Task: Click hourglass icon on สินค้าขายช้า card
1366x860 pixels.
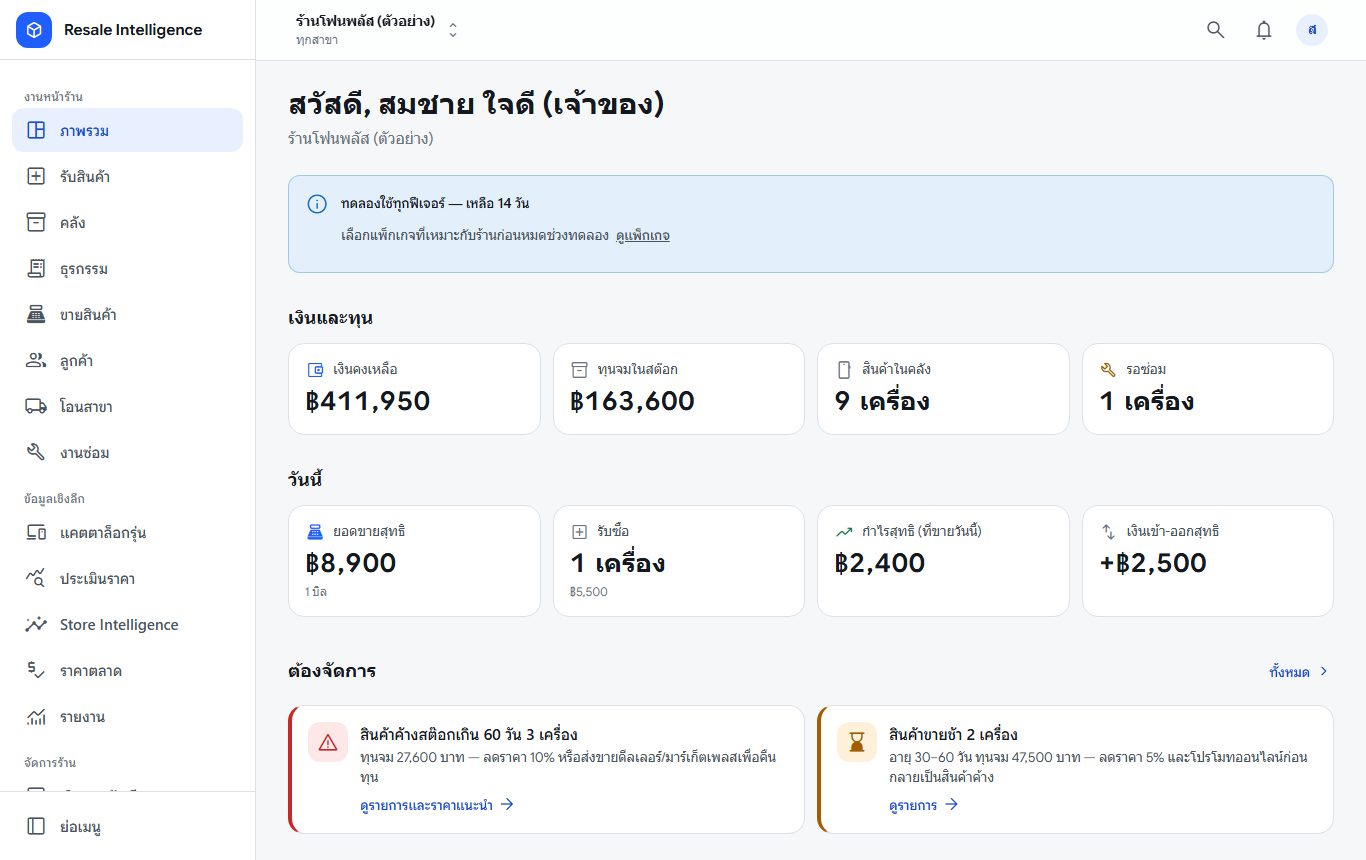Action: 857,742
